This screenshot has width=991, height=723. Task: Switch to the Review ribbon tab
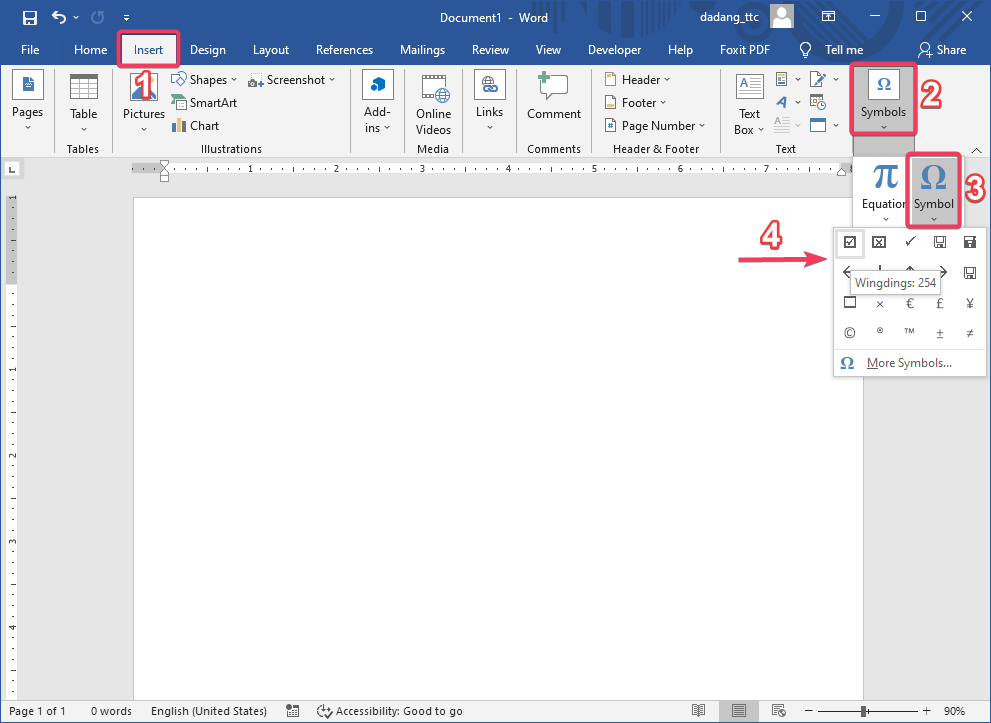pos(490,49)
